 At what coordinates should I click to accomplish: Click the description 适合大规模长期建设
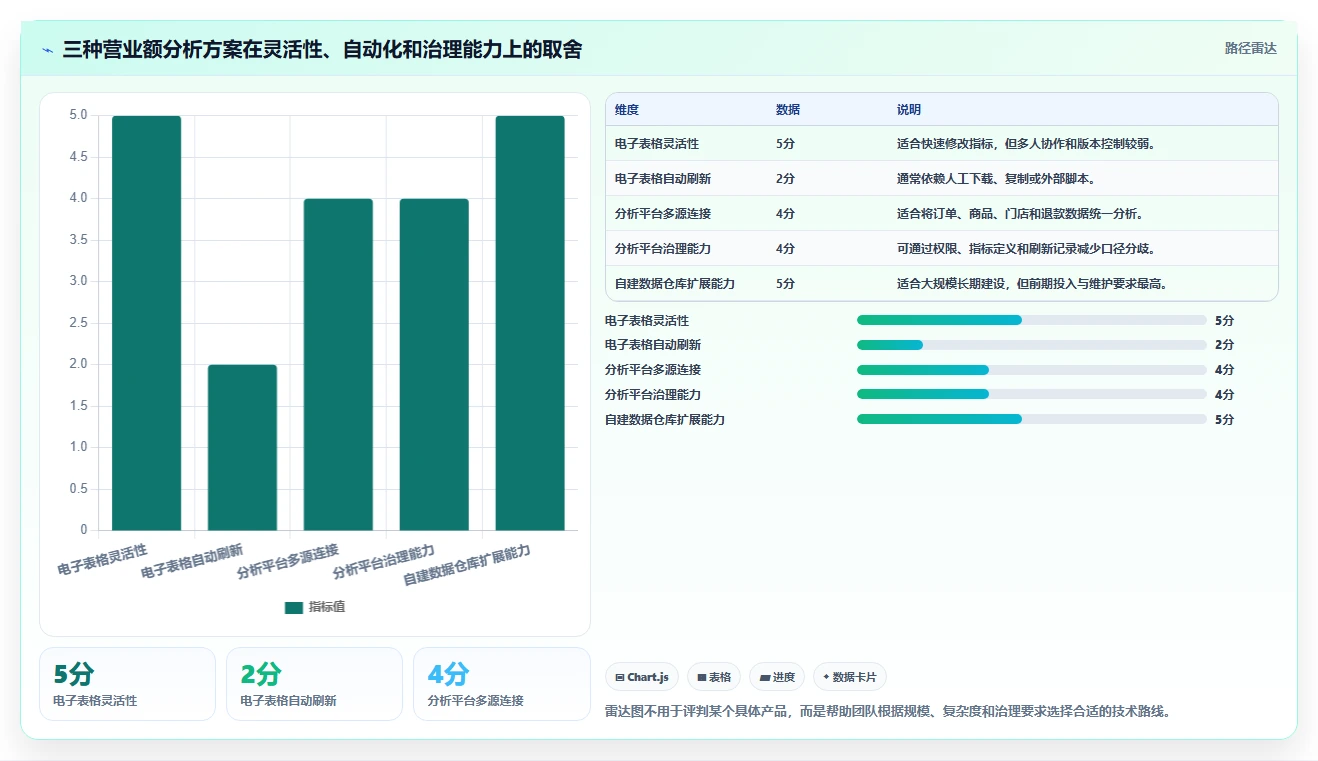[x=951, y=284]
